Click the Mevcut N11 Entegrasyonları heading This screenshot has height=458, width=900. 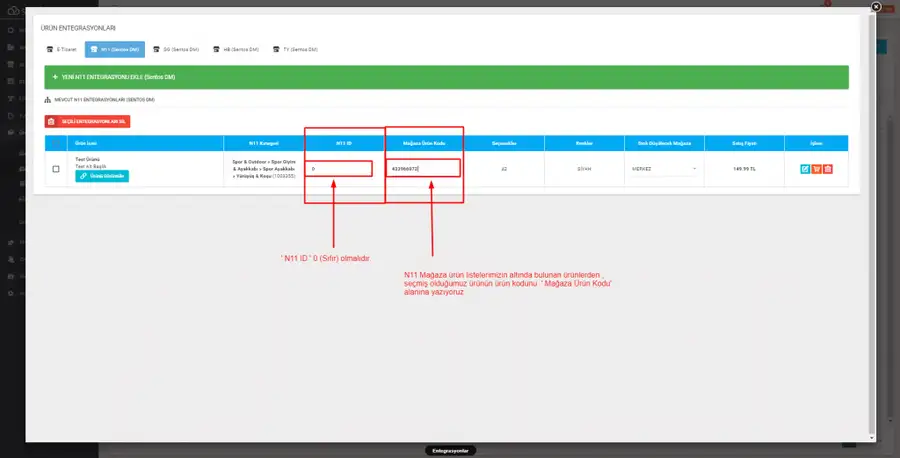[104, 100]
